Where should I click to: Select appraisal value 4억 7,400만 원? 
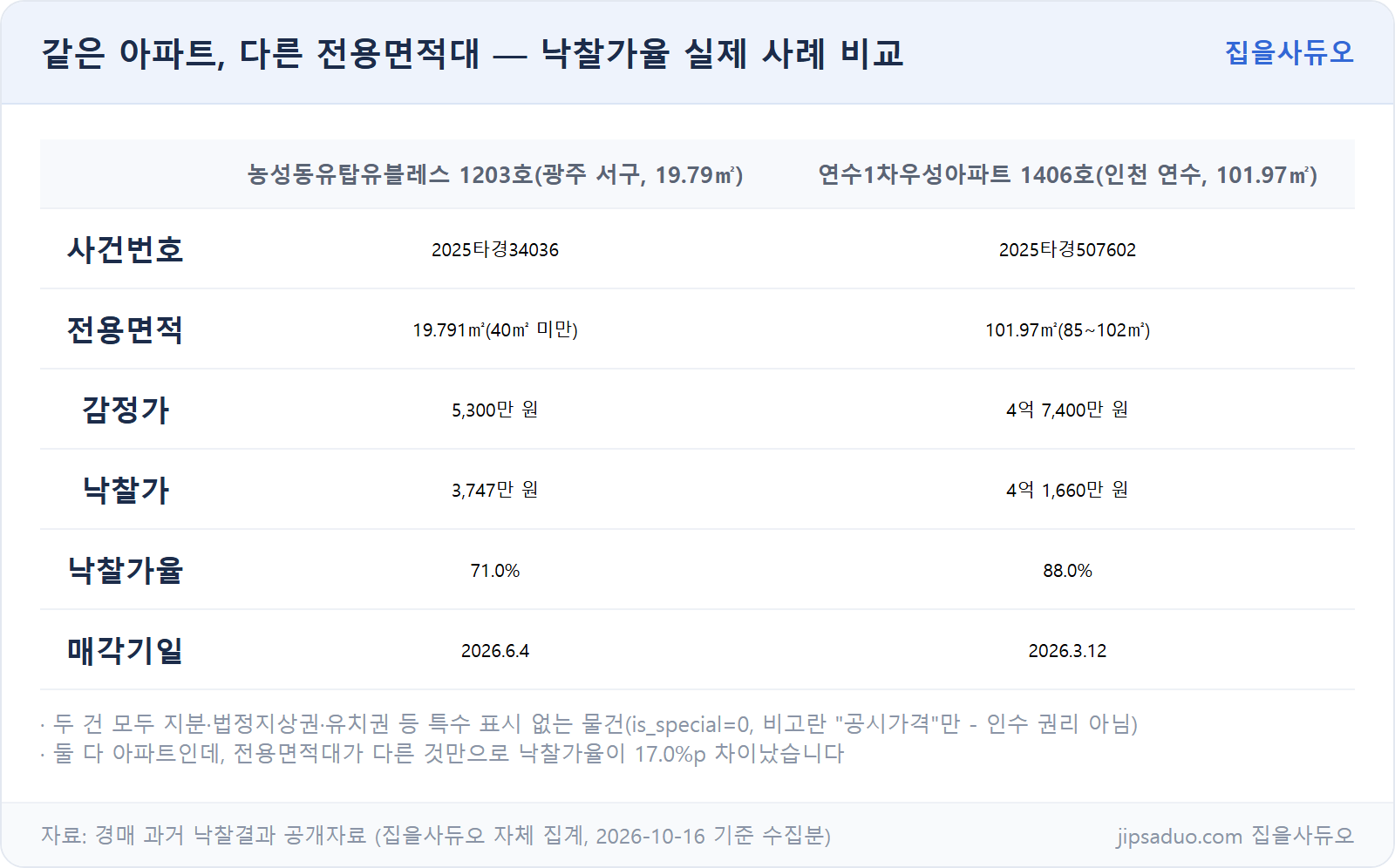click(x=1067, y=410)
